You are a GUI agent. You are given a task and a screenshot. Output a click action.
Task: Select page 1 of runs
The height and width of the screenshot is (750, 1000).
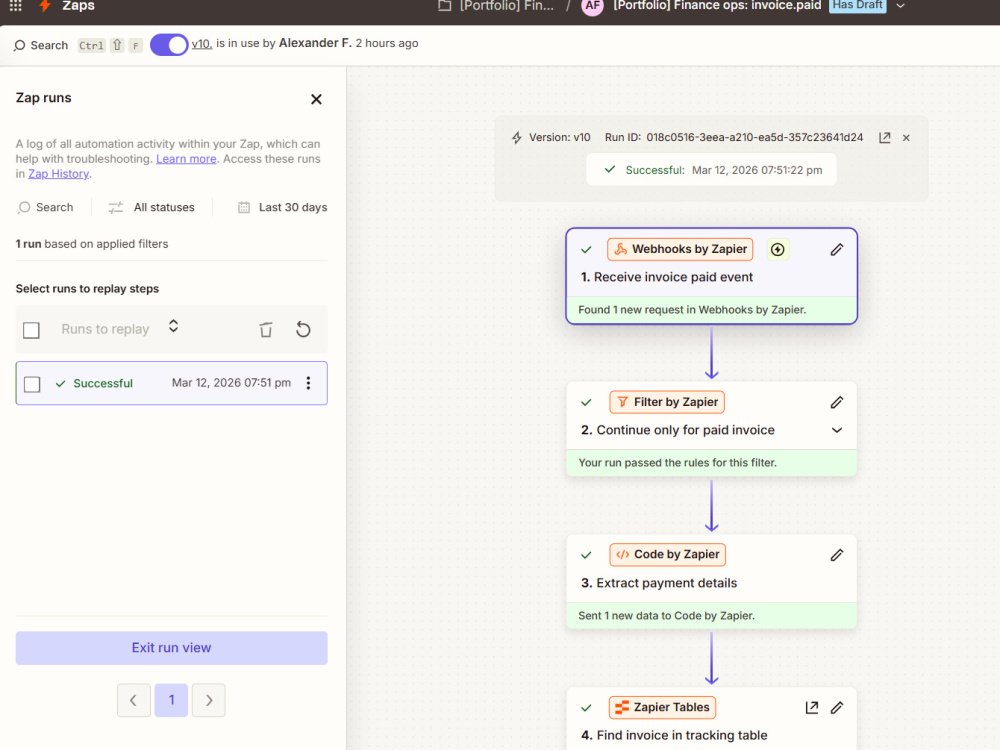(x=172, y=700)
